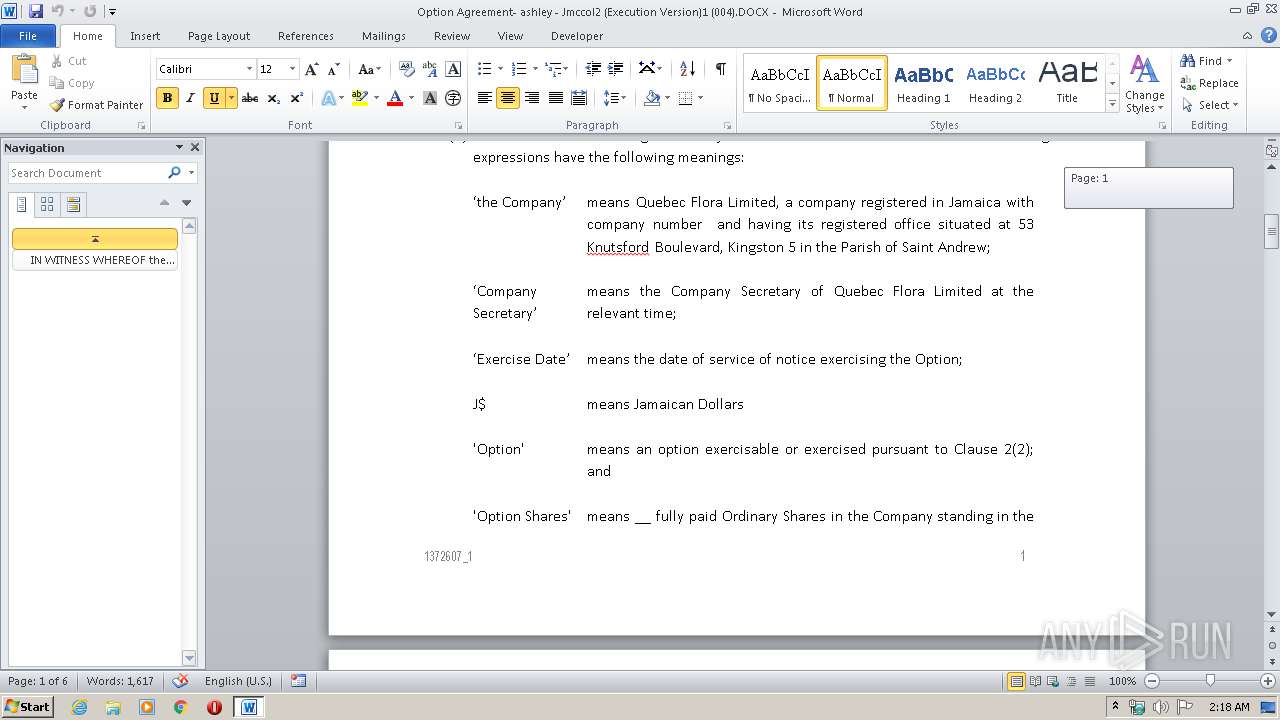Apply subscript formatting
The image size is (1280, 720).
[x=274, y=98]
